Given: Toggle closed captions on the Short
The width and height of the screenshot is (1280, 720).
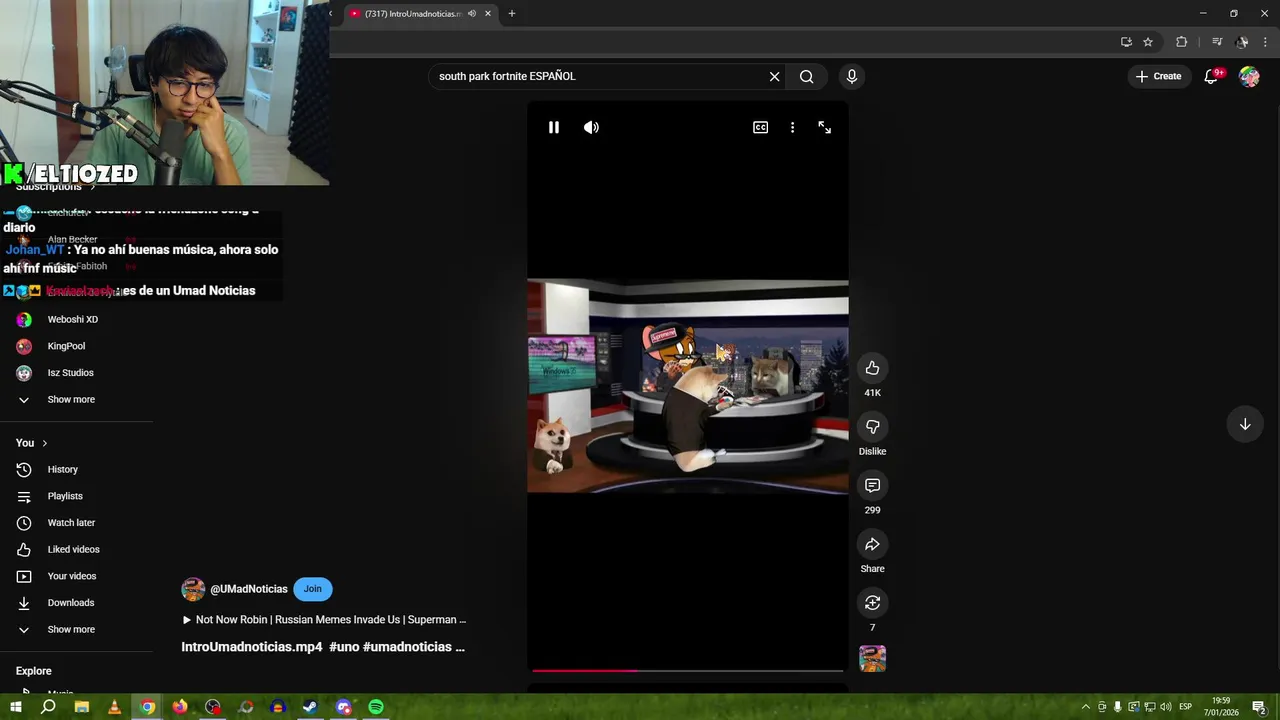Looking at the screenshot, I should coord(760,127).
